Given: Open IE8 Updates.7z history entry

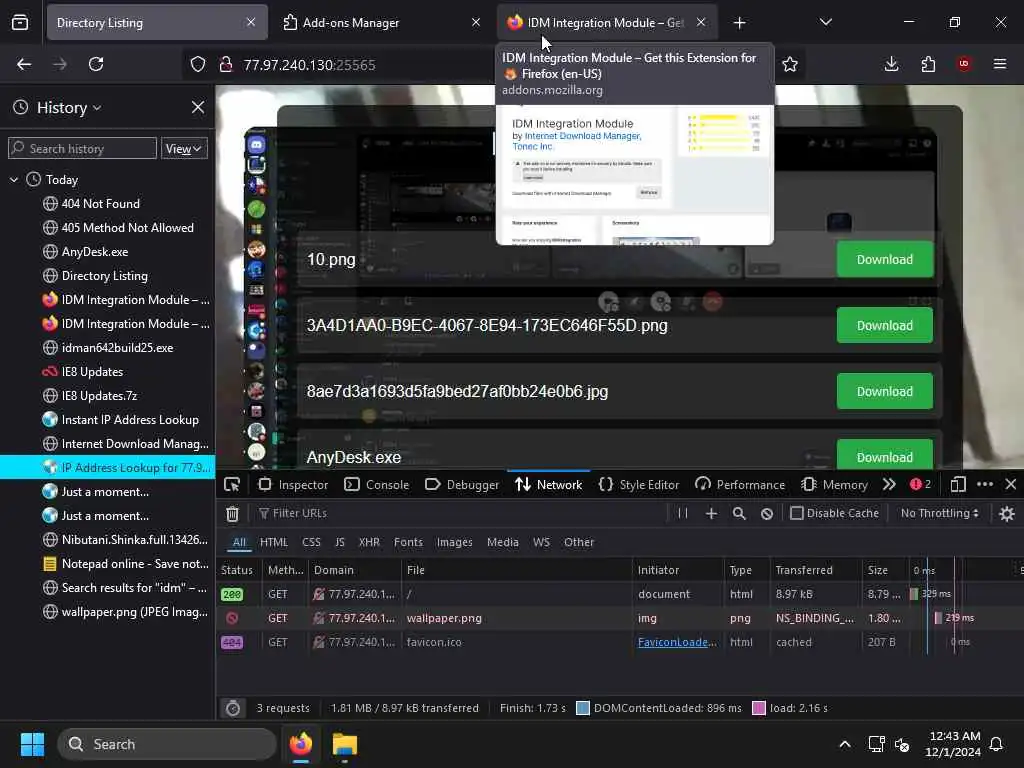Looking at the screenshot, I should (x=99, y=396).
